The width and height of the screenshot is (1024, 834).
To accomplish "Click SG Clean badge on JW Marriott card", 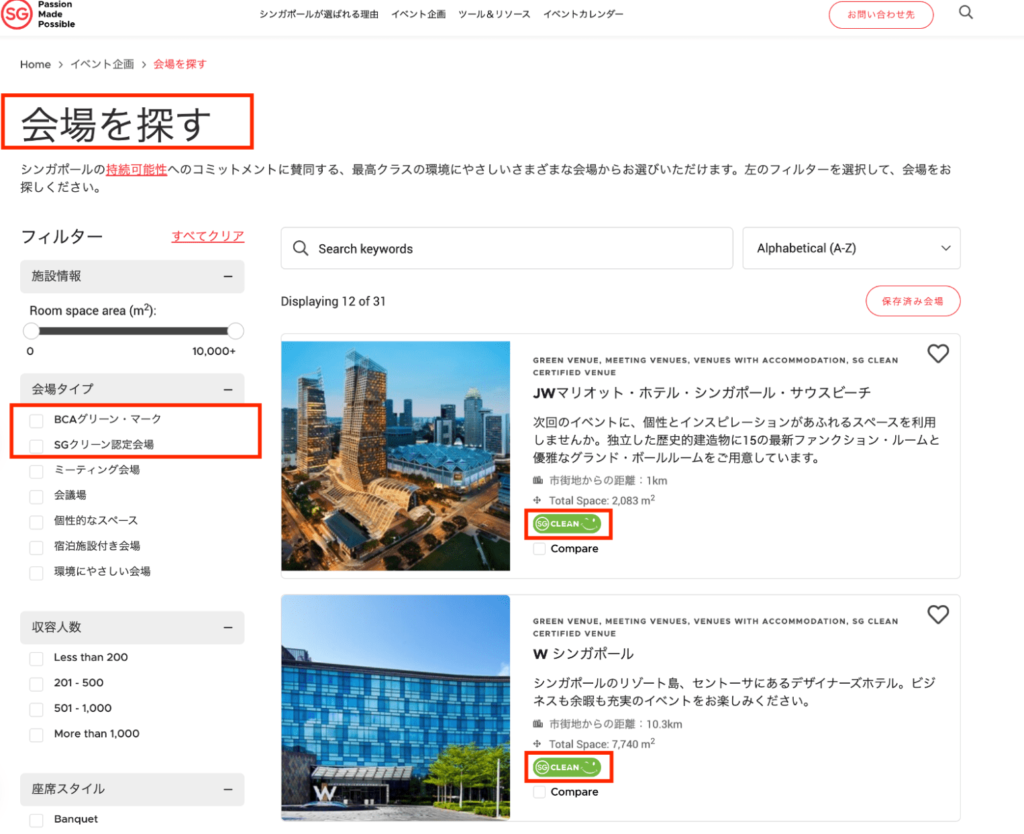I will point(567,524).
